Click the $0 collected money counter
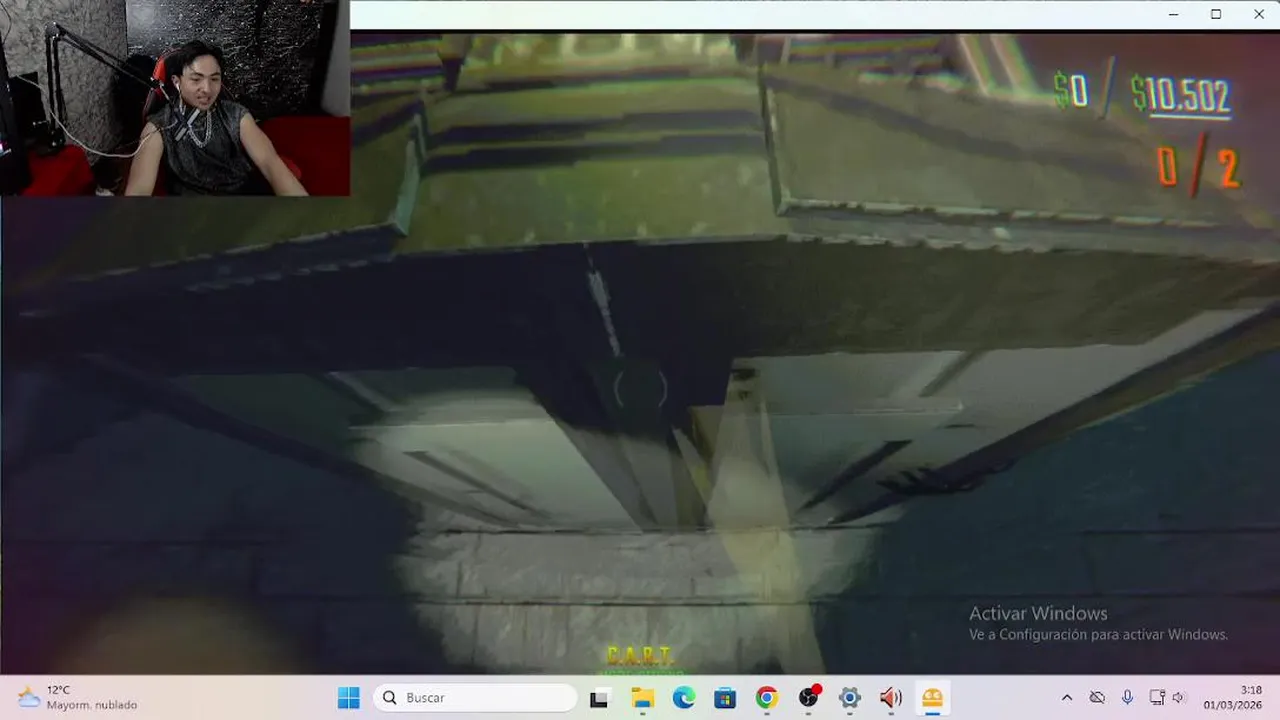This screenshot has height=720, width=1280. point(1071,91)
